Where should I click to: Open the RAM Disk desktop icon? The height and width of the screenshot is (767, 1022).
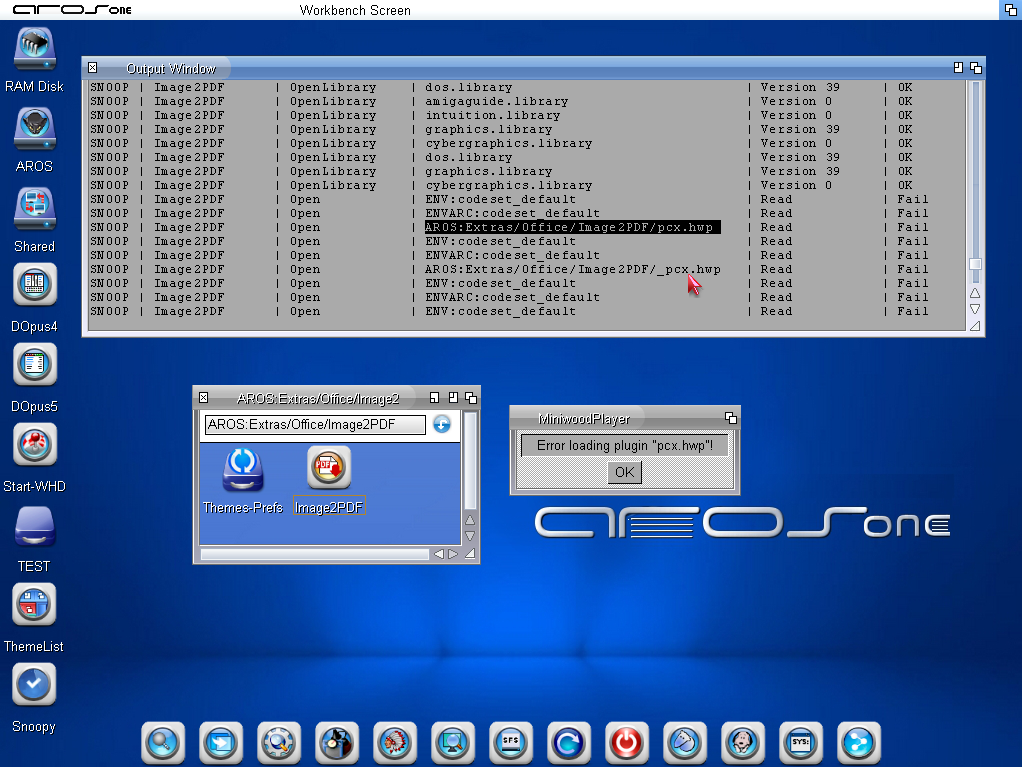coord(35,50)
